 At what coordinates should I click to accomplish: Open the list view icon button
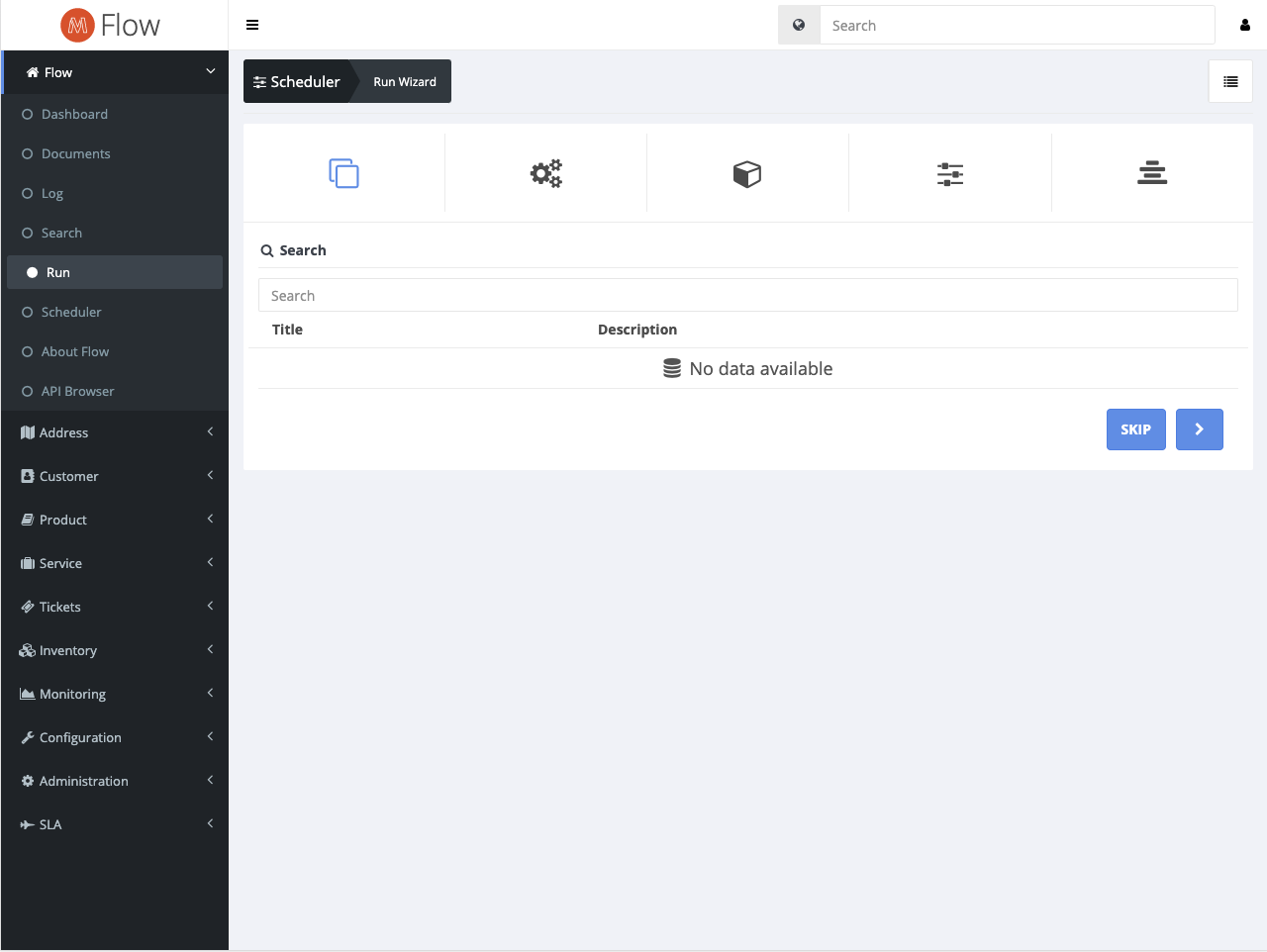[1230, 82]
